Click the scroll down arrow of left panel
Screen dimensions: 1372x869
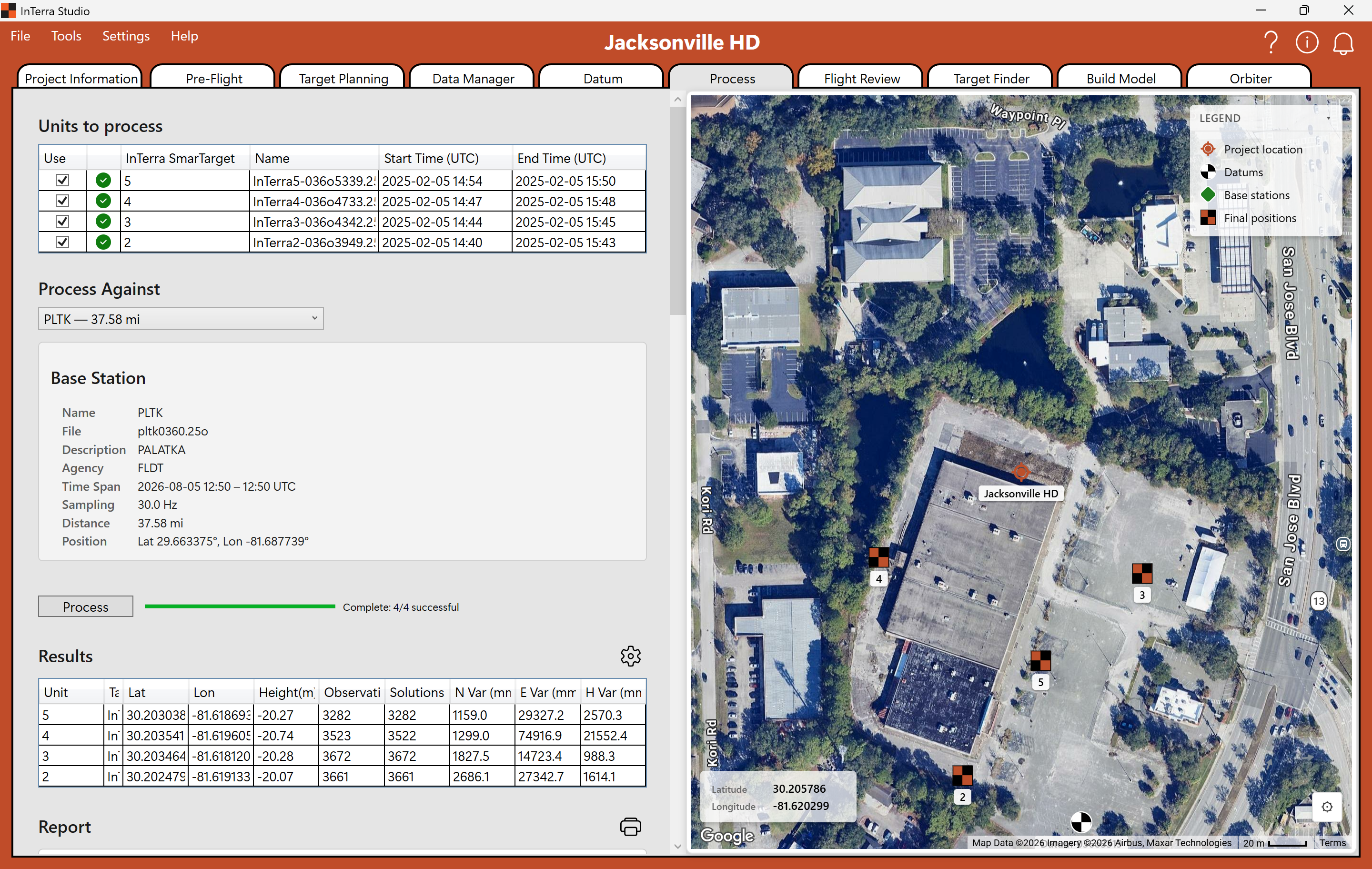677,847
